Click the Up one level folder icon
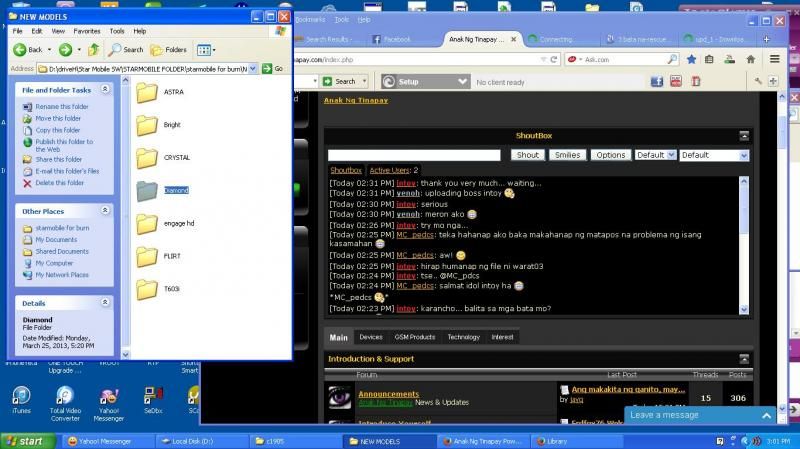Screen dimensions: 800x449 click(x=94, y=49)
